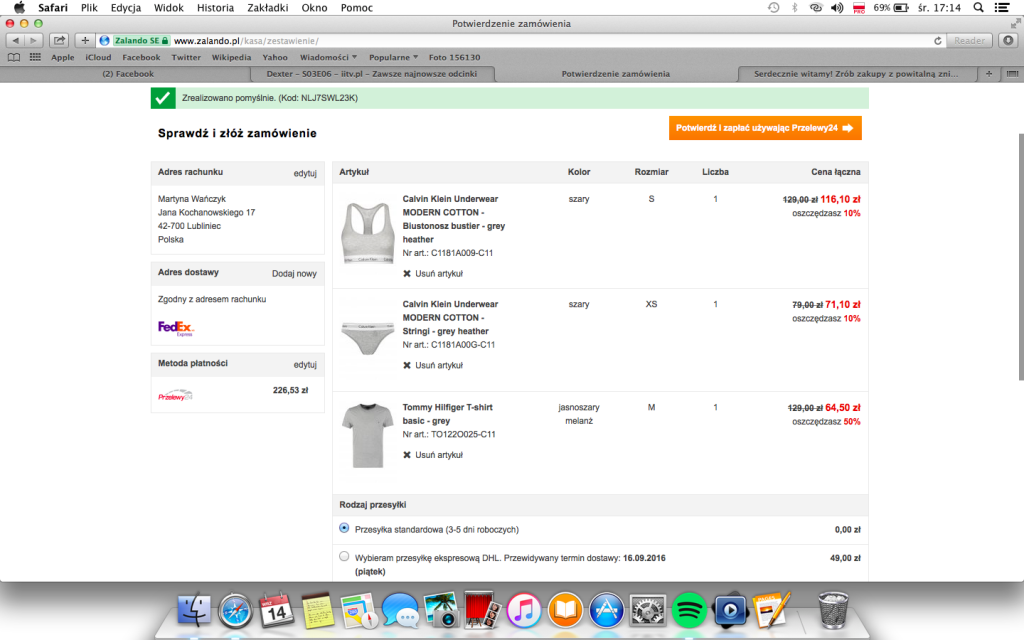Click Potwierdź i zapłać używając Przelewy24

[x=765, y=128]
